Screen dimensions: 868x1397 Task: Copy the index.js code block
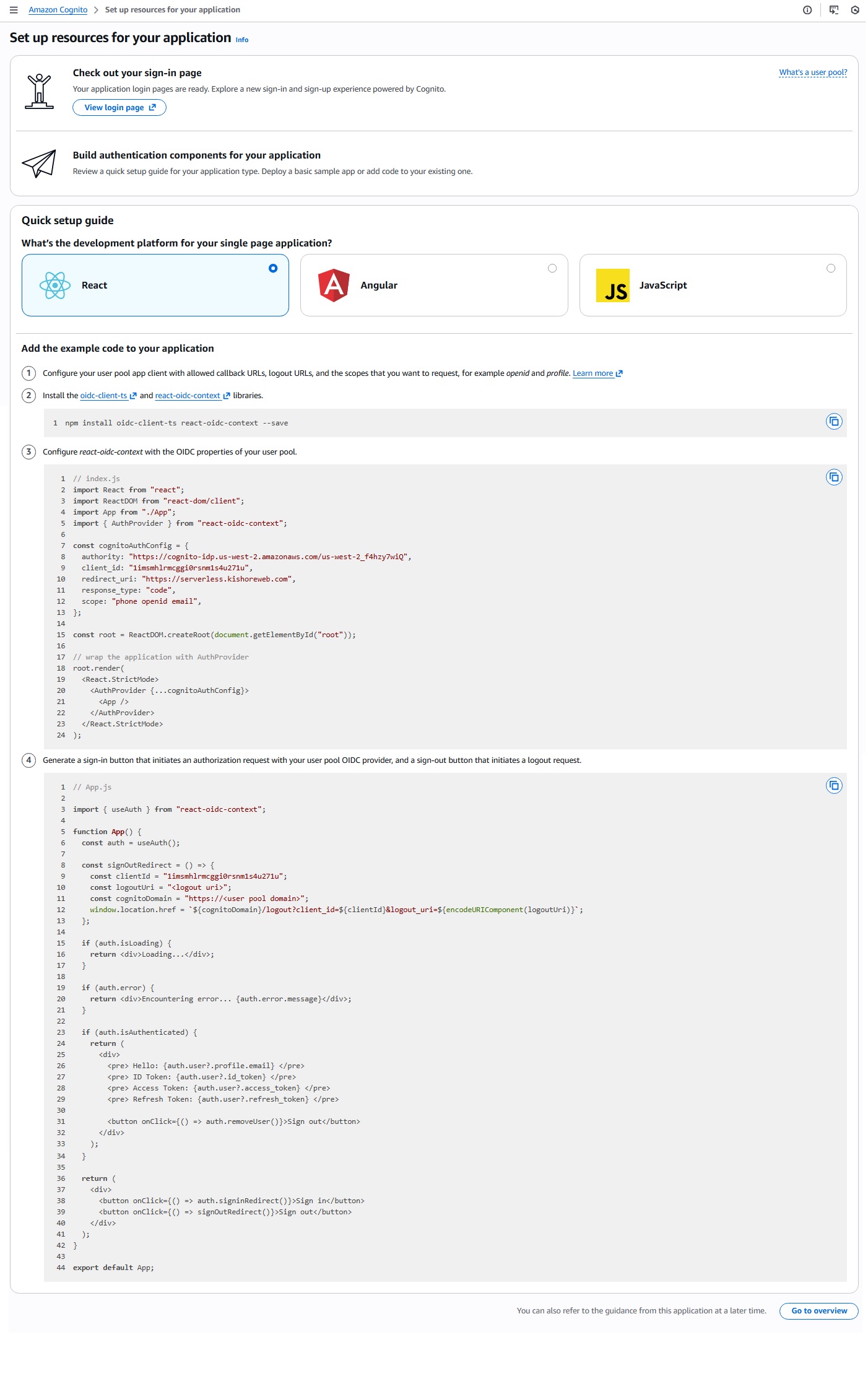(x=833, y=477)
